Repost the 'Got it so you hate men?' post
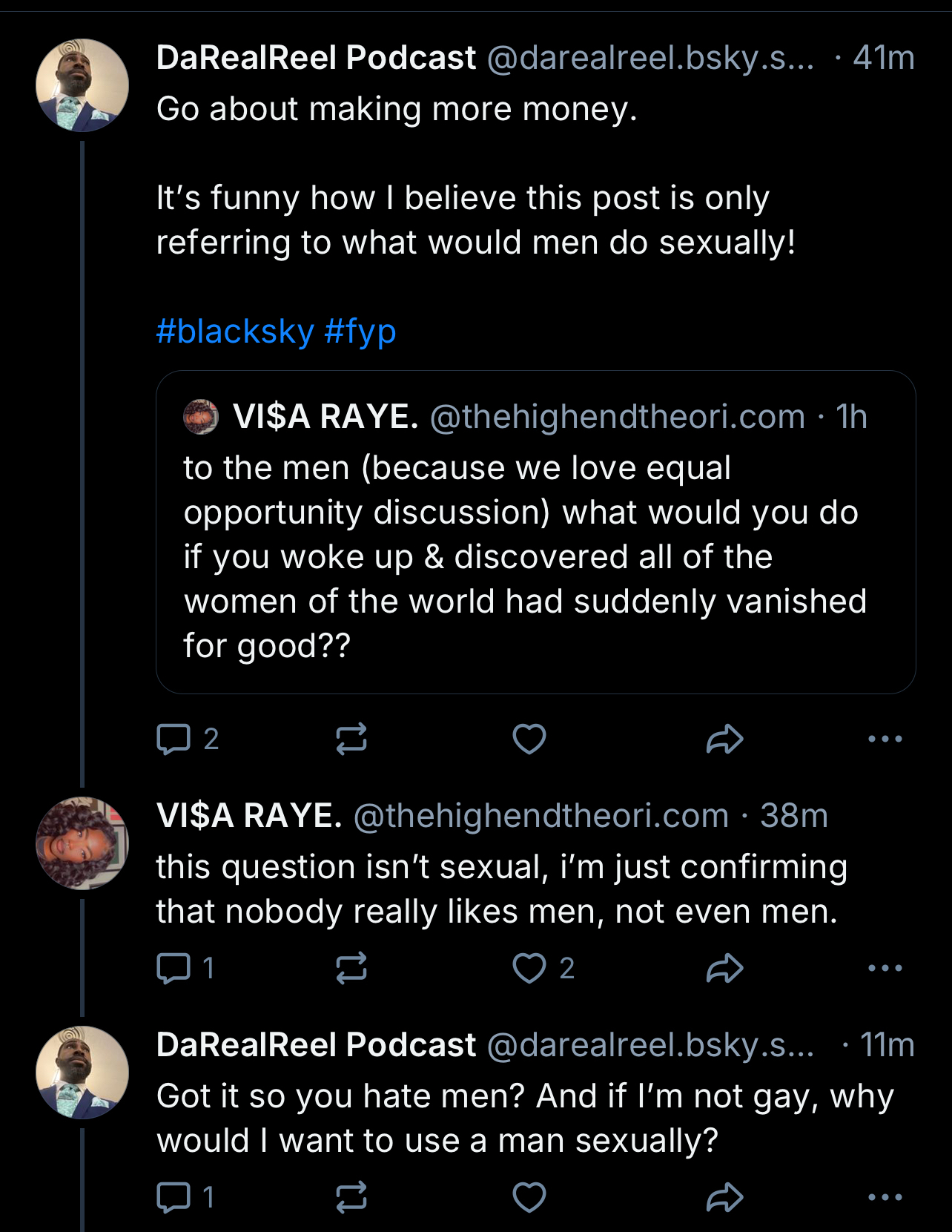Screen dimensions: 952x1232 pyautogui.click(x=351, y=1197)
